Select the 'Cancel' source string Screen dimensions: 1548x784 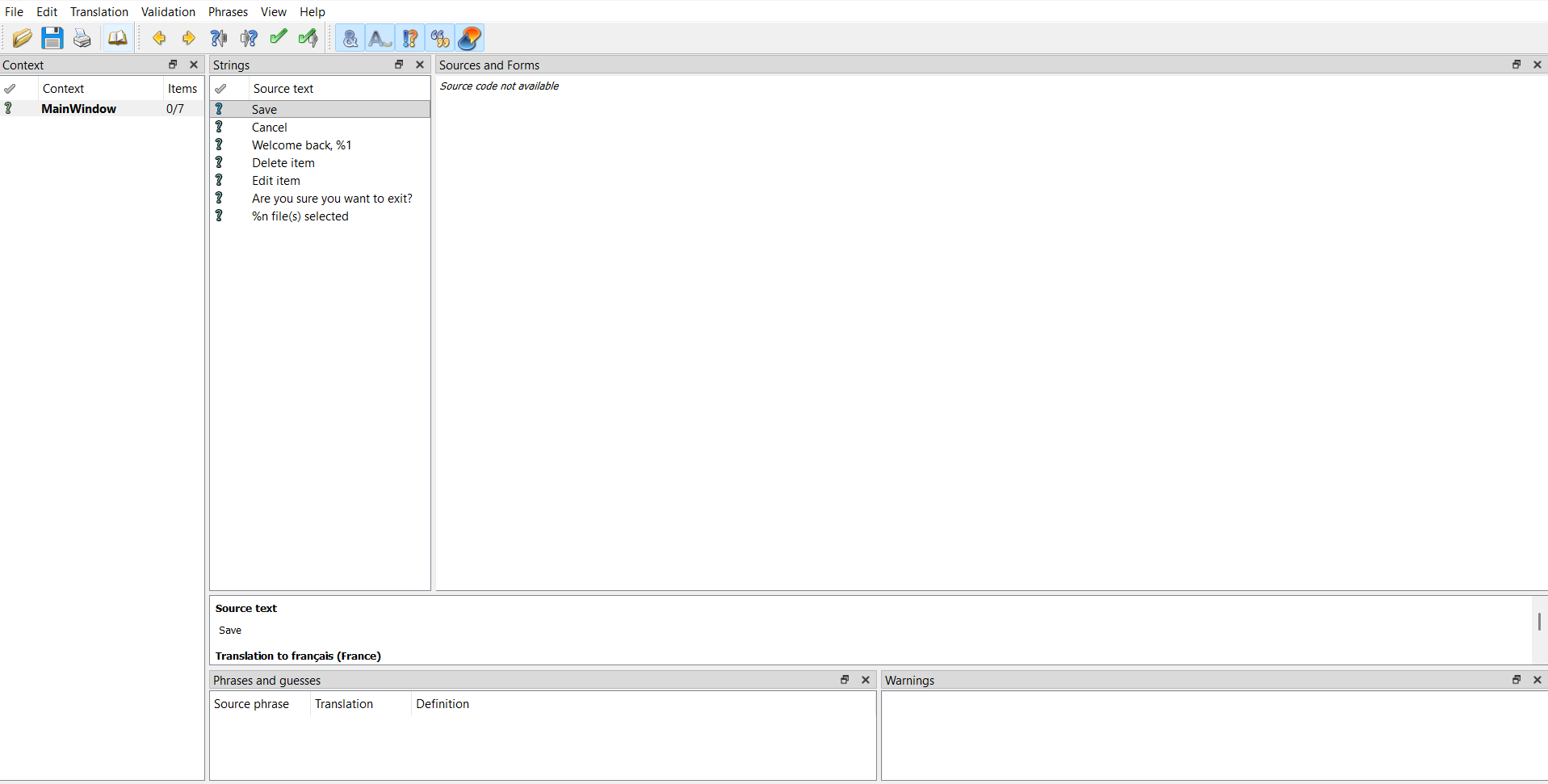click(x=320, y=128)
